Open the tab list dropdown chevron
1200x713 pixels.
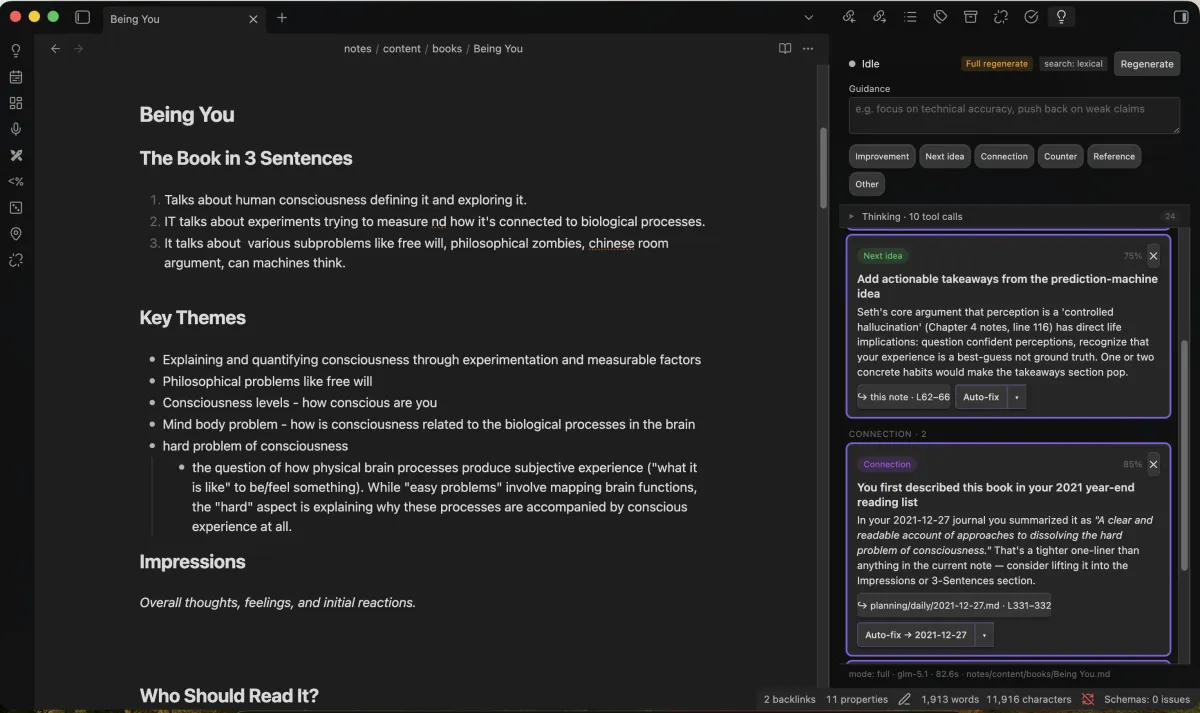point(808,17)
